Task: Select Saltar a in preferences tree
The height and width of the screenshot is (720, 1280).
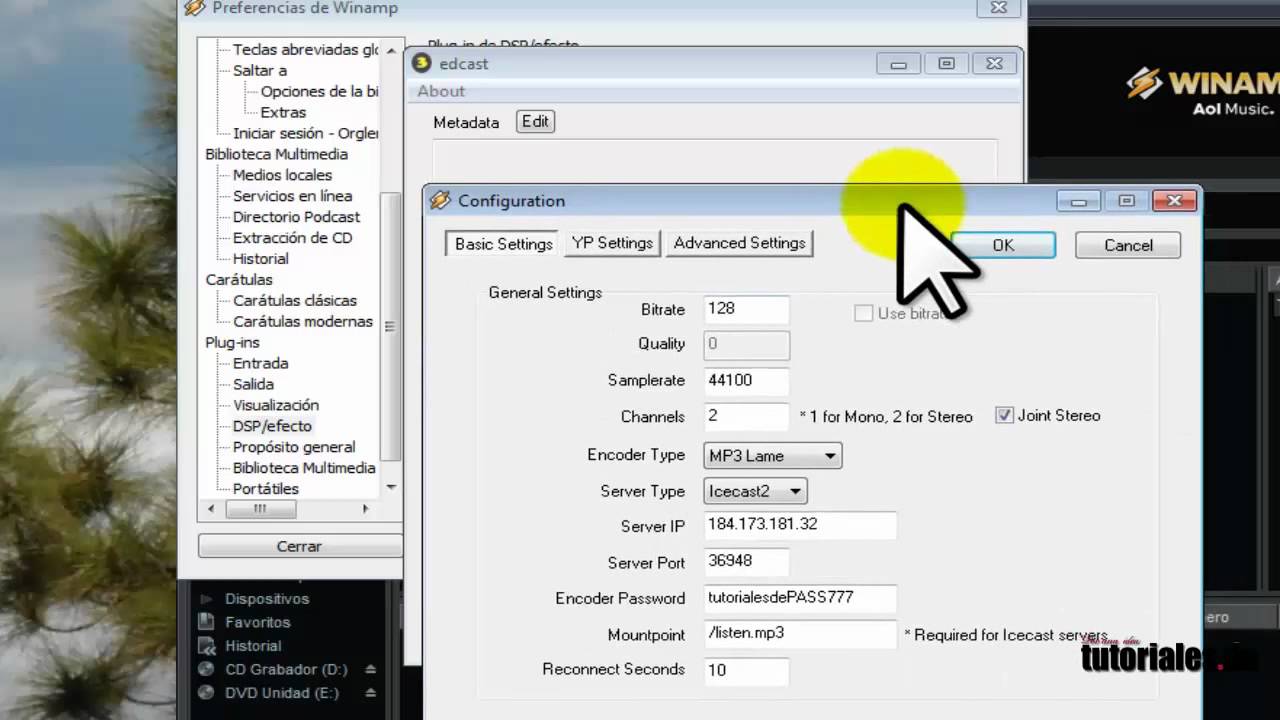Action: click(x=260, y=70)
